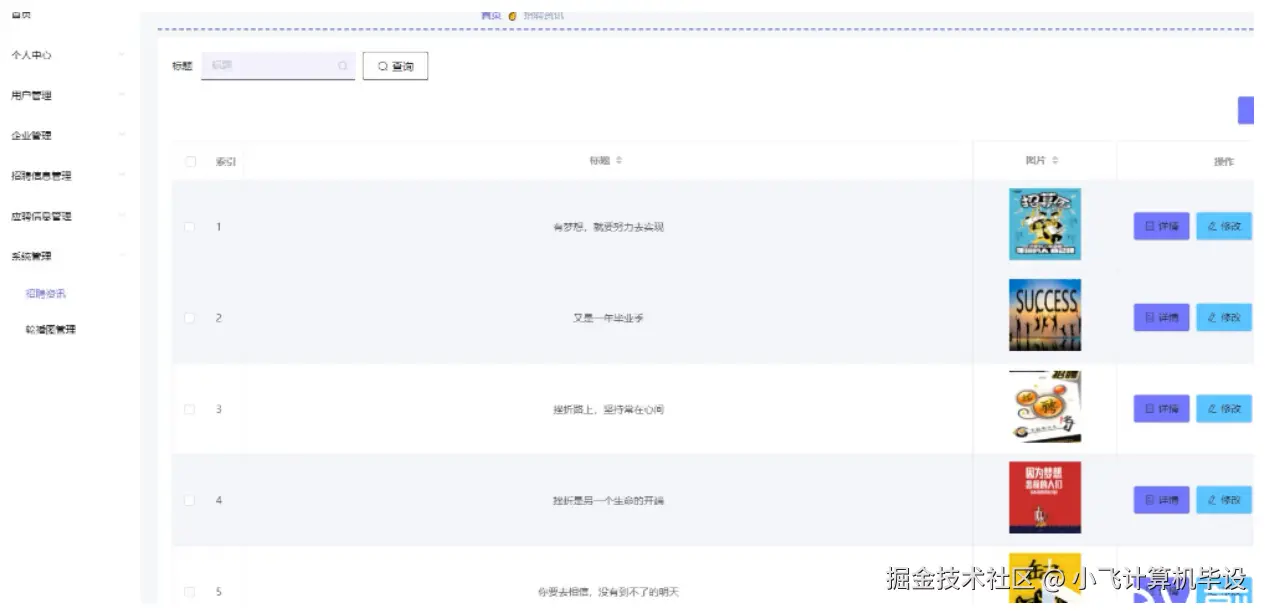Click index number 1 in the table
This screenshot has height=611, width=1265.
pos(219,227)
